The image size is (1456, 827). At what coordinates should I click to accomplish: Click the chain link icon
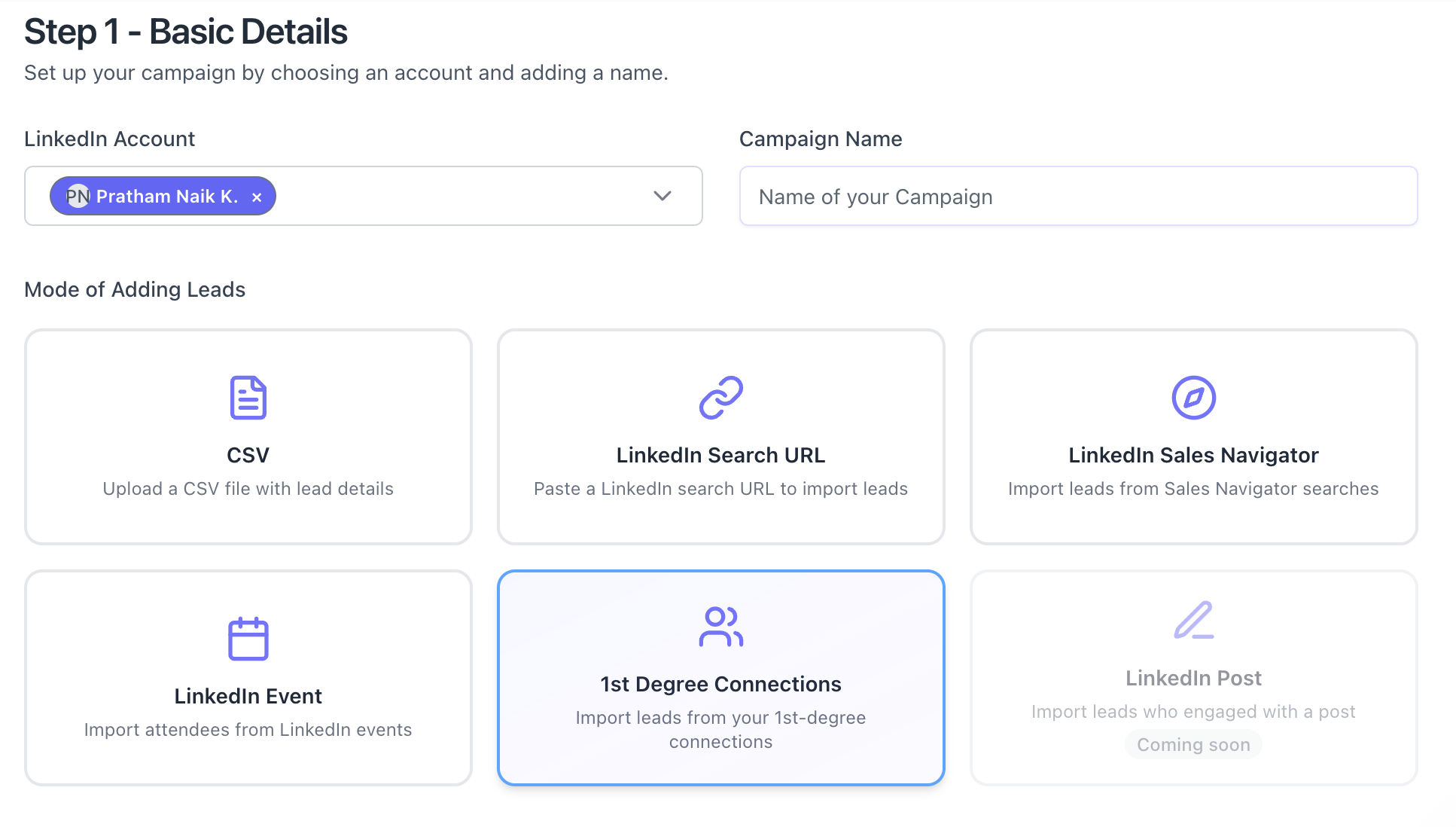coord(720,398)
